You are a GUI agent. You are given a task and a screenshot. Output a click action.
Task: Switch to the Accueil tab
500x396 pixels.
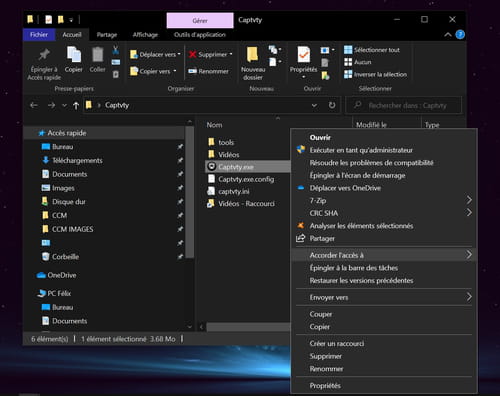72,35
